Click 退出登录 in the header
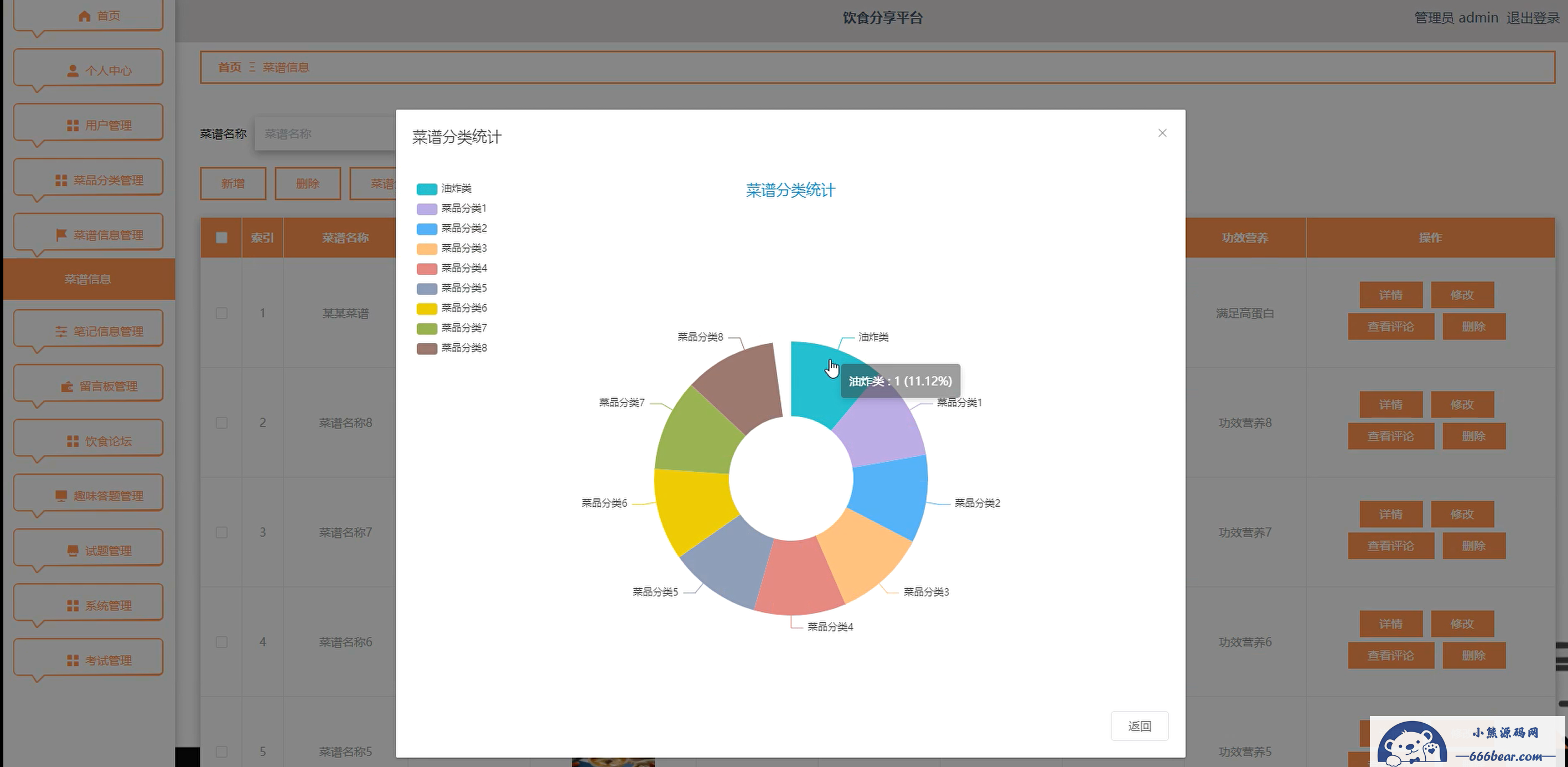This screenshot has height=767, width=1568. (1533, 18)
